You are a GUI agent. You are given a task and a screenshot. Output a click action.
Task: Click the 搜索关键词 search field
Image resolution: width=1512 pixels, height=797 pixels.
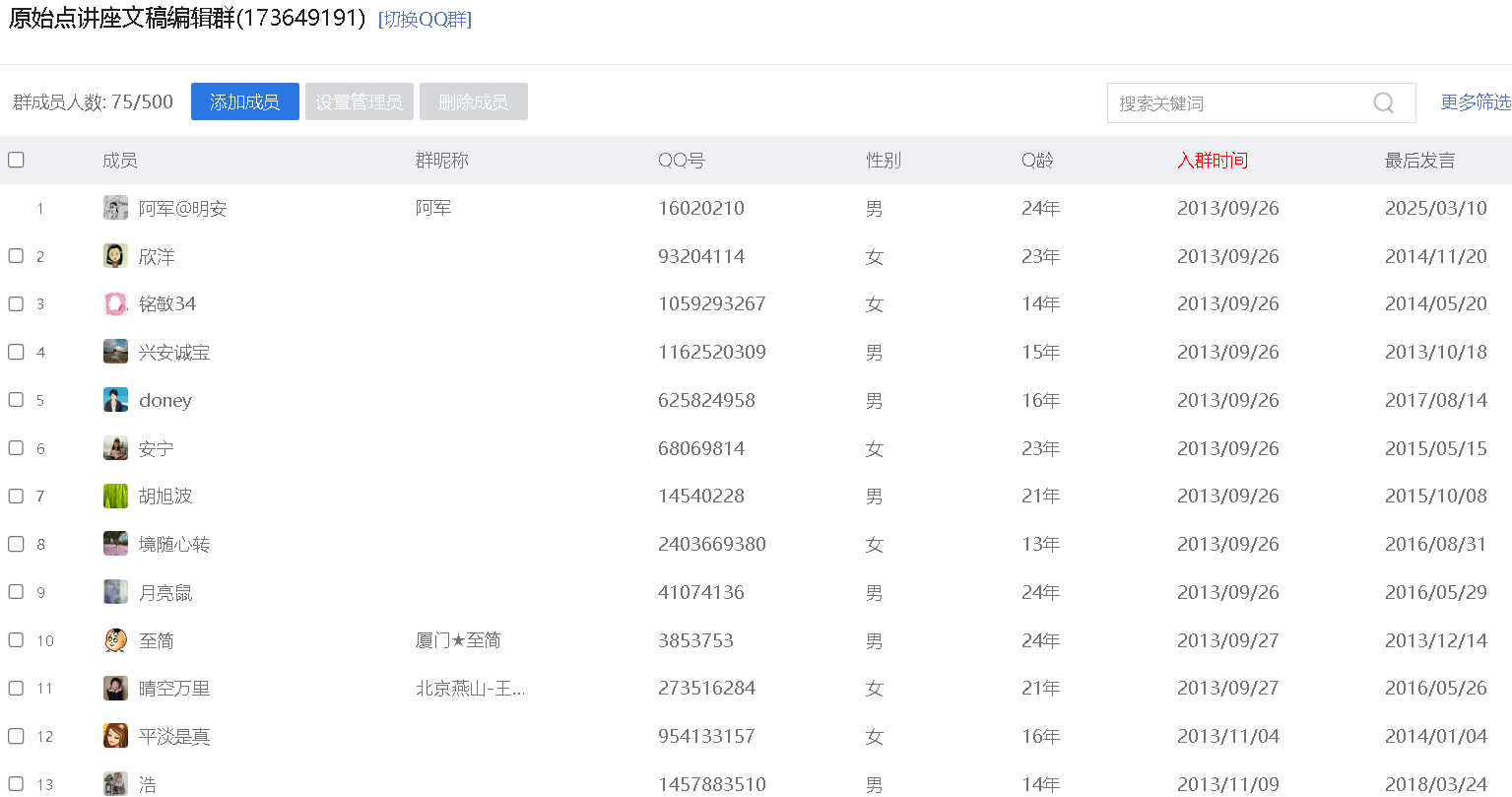point(1236,103)
